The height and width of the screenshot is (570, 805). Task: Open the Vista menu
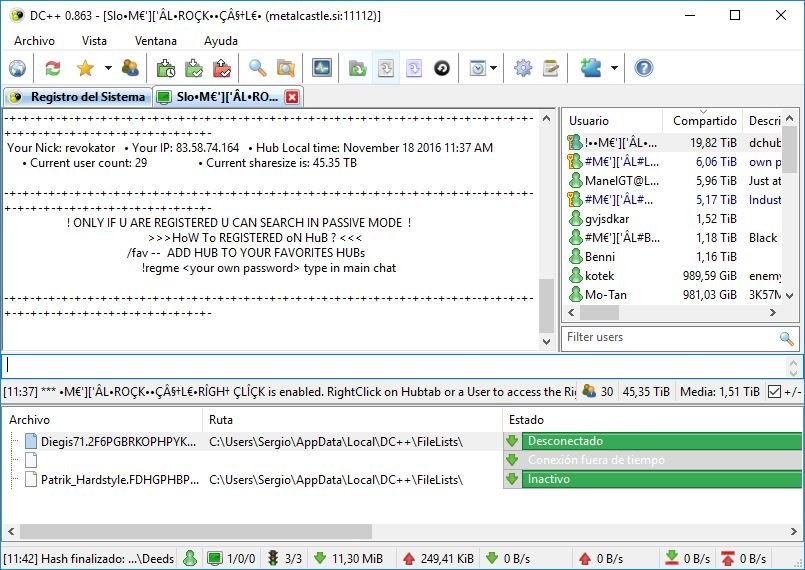[94, 41]
